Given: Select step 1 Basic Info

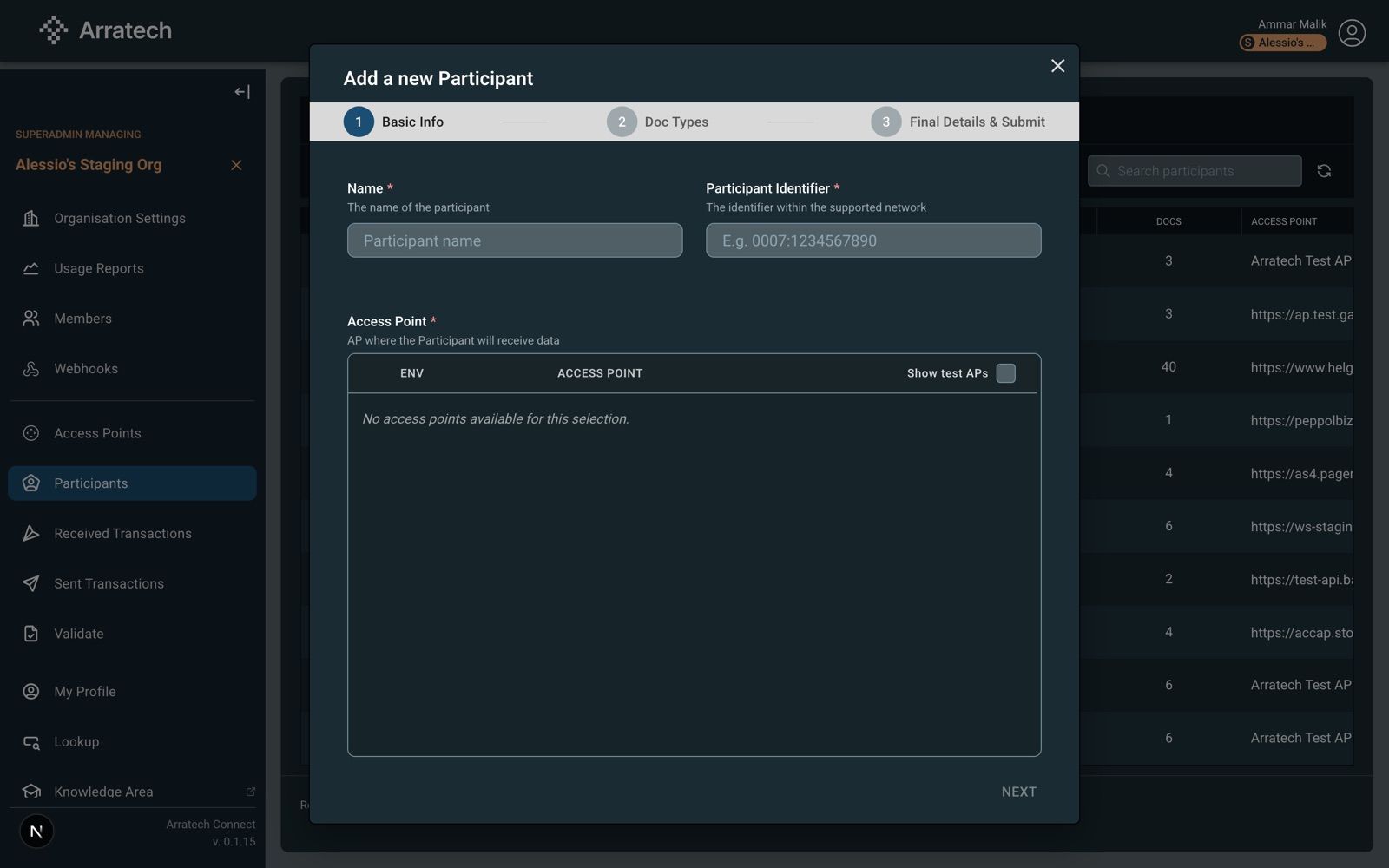Looking at the screenshot, I should tap(394, 122).
